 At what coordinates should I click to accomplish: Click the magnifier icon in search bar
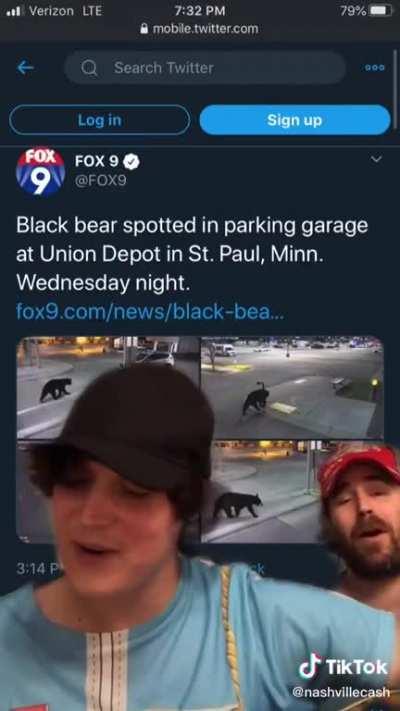89,68
